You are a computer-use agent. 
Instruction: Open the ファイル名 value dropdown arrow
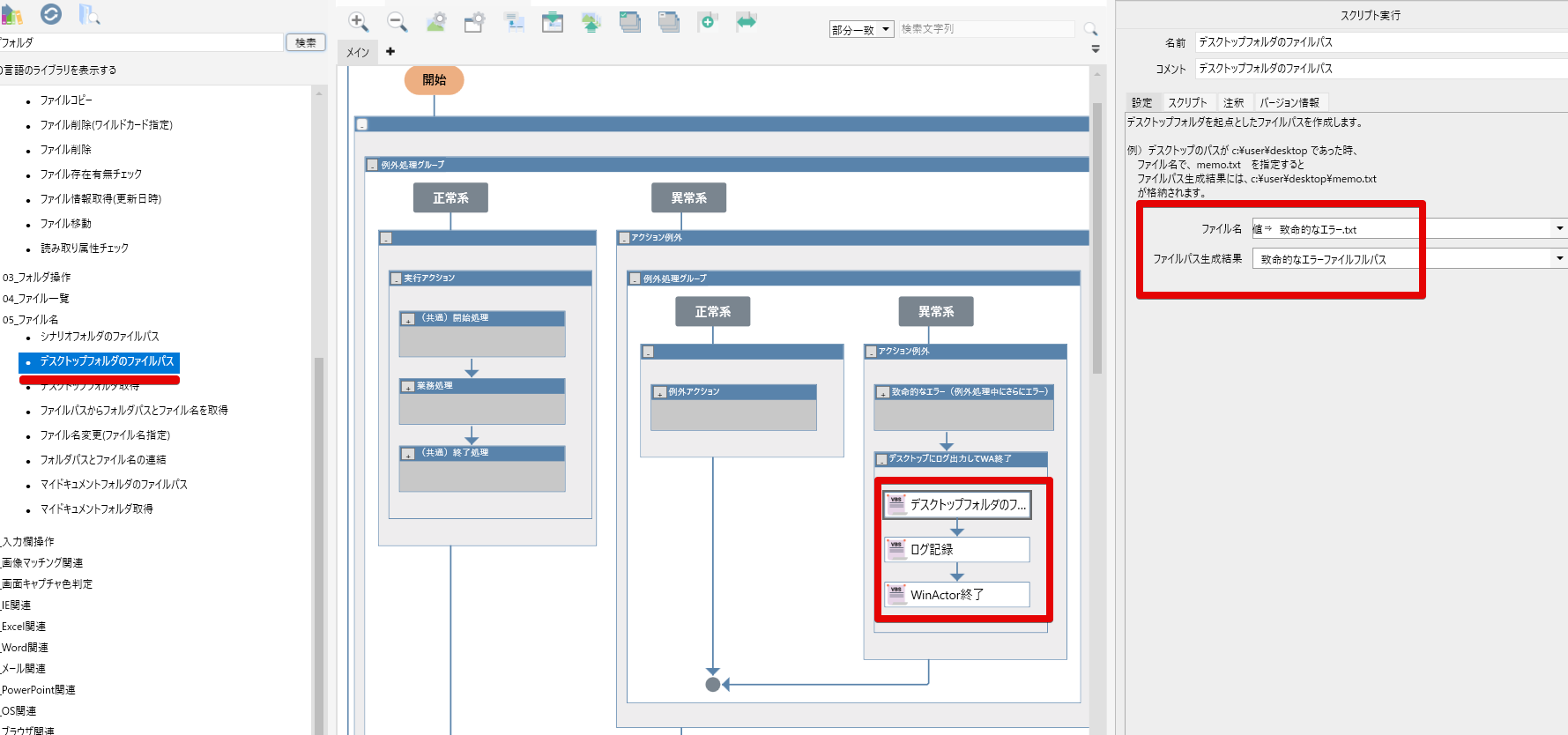point(1559,229)
